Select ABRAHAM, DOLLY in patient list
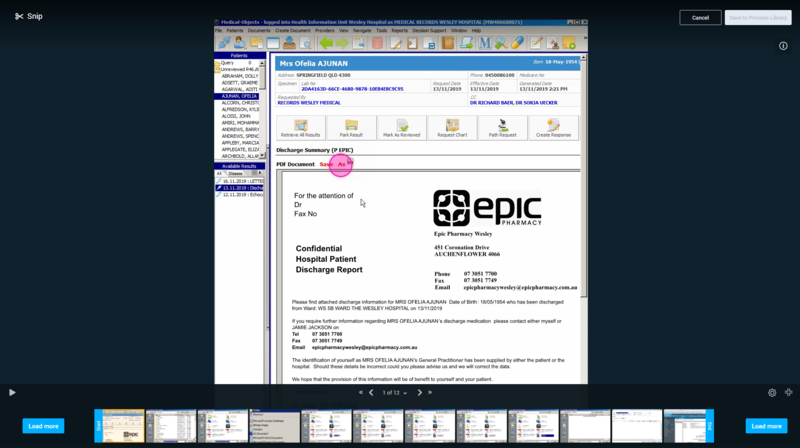 (x=239, y=76)
